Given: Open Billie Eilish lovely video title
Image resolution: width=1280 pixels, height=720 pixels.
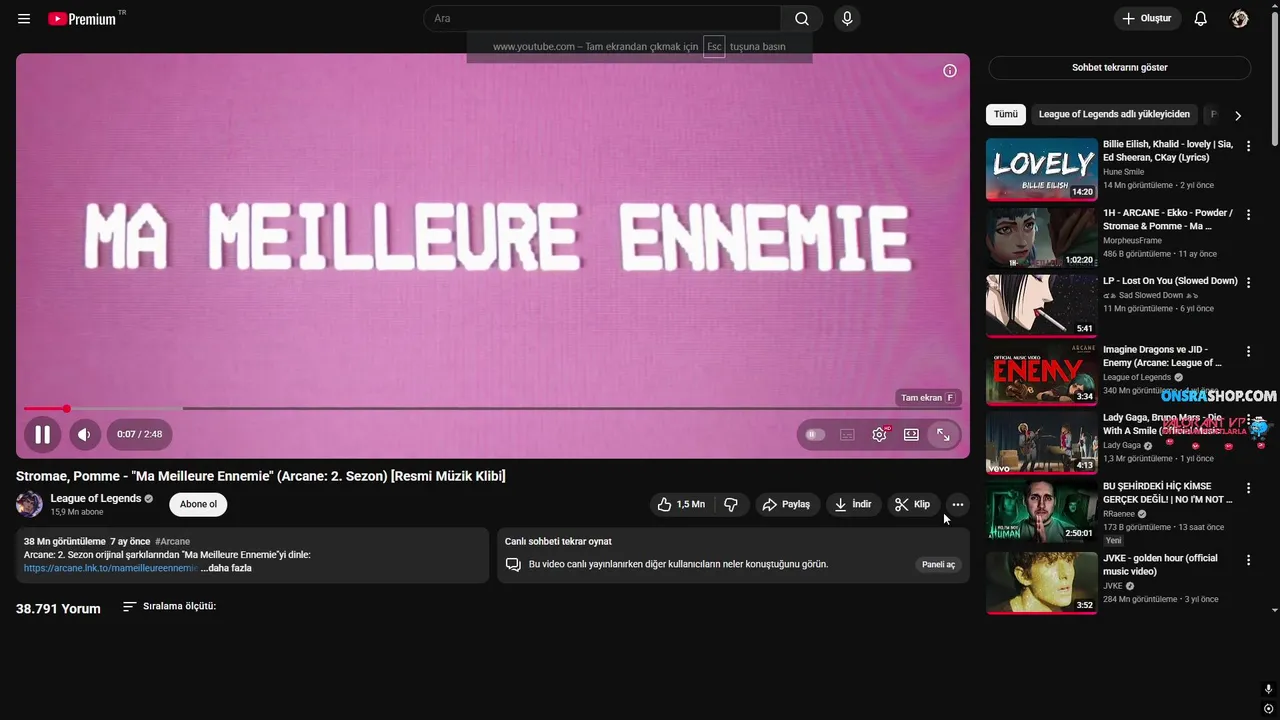Looking at the screenshot, I should pyautogui.click(x=1168, y=150).
